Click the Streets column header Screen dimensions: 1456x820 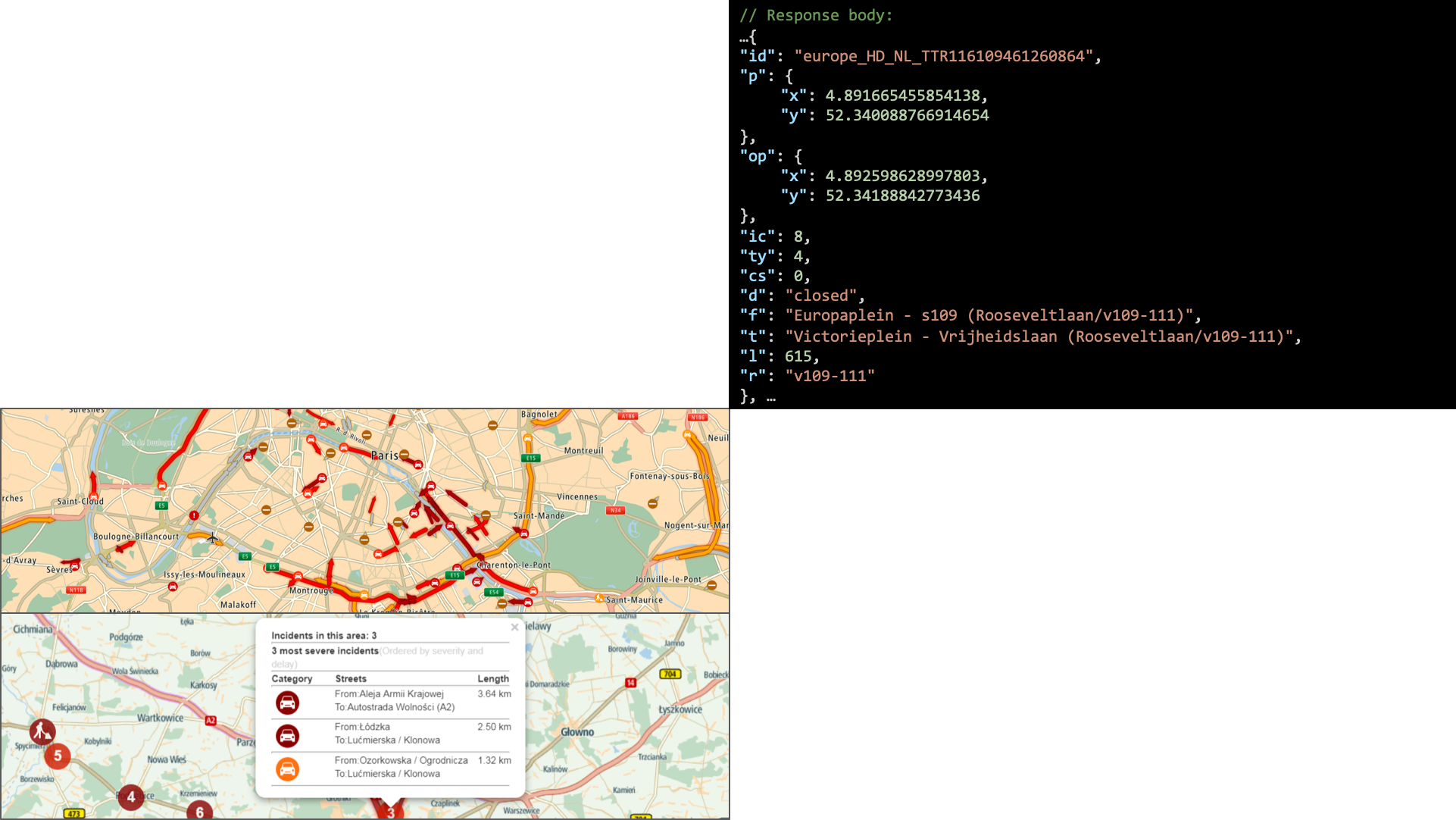[x=351, y=679]
